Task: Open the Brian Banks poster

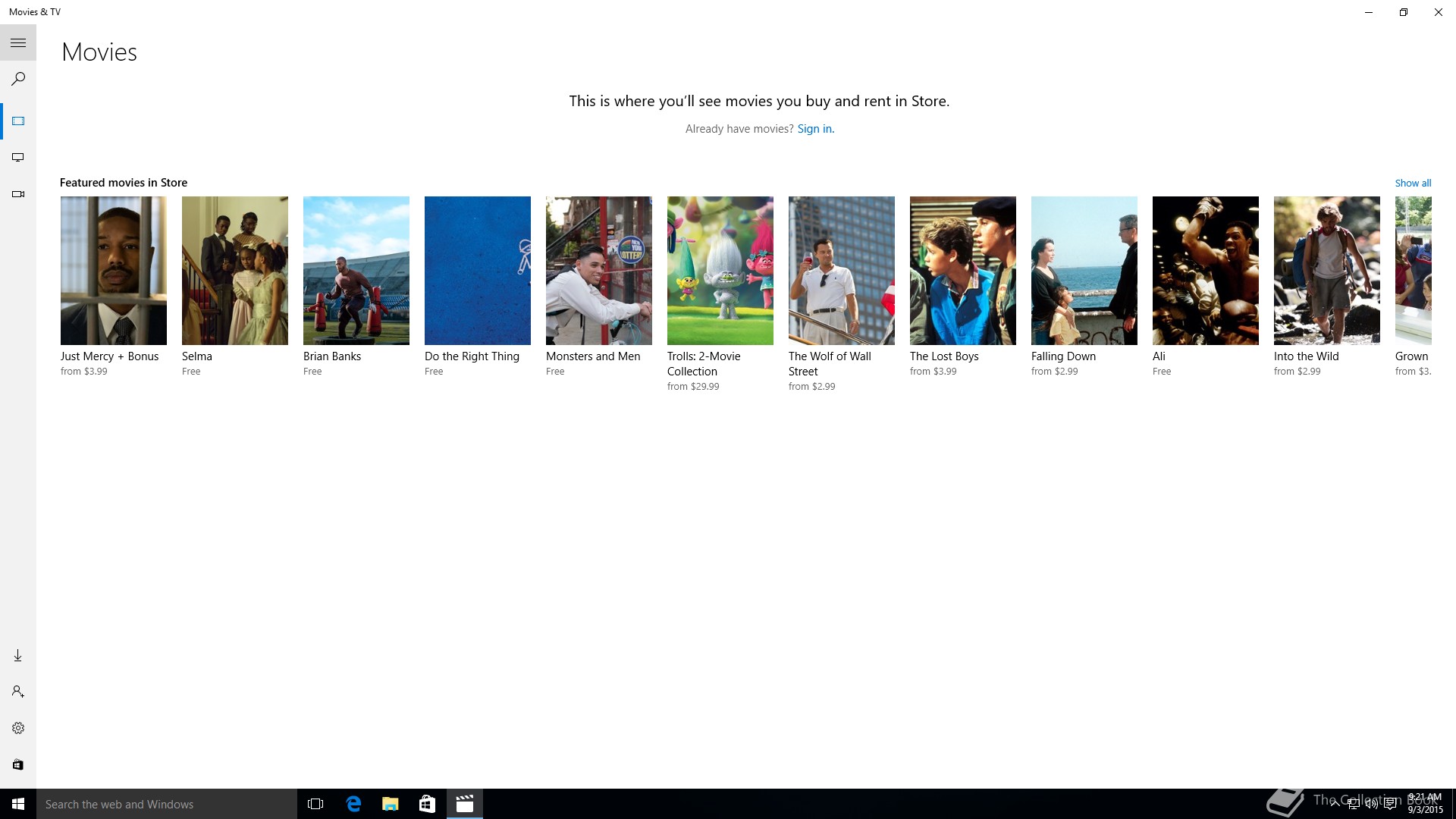Action: (x=356, y=271)
